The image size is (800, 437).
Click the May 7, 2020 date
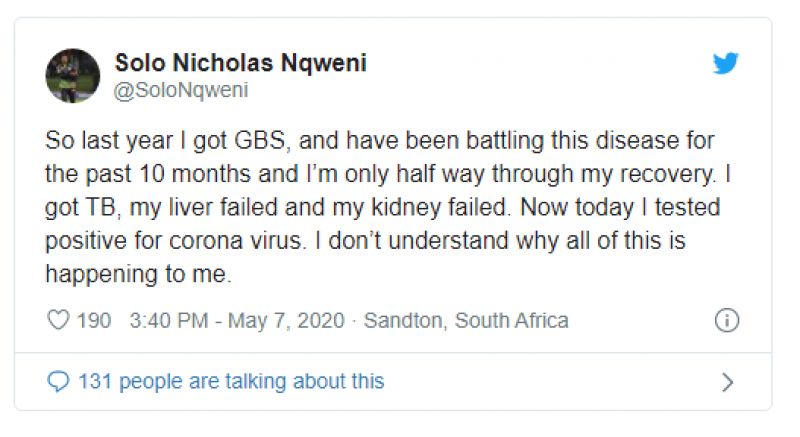coord(286,321)
